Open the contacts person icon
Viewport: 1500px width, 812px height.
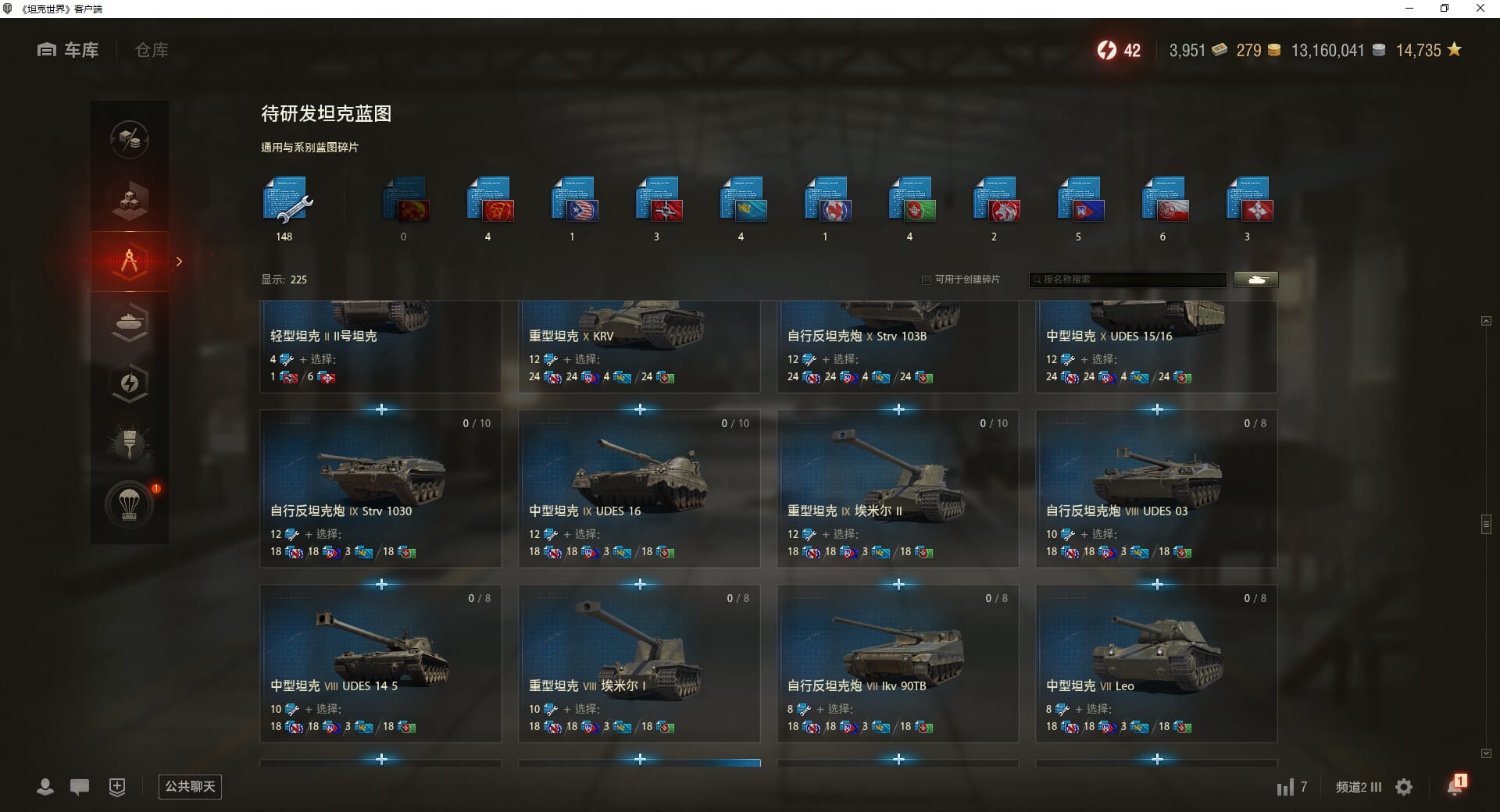(x=45, y=787)
